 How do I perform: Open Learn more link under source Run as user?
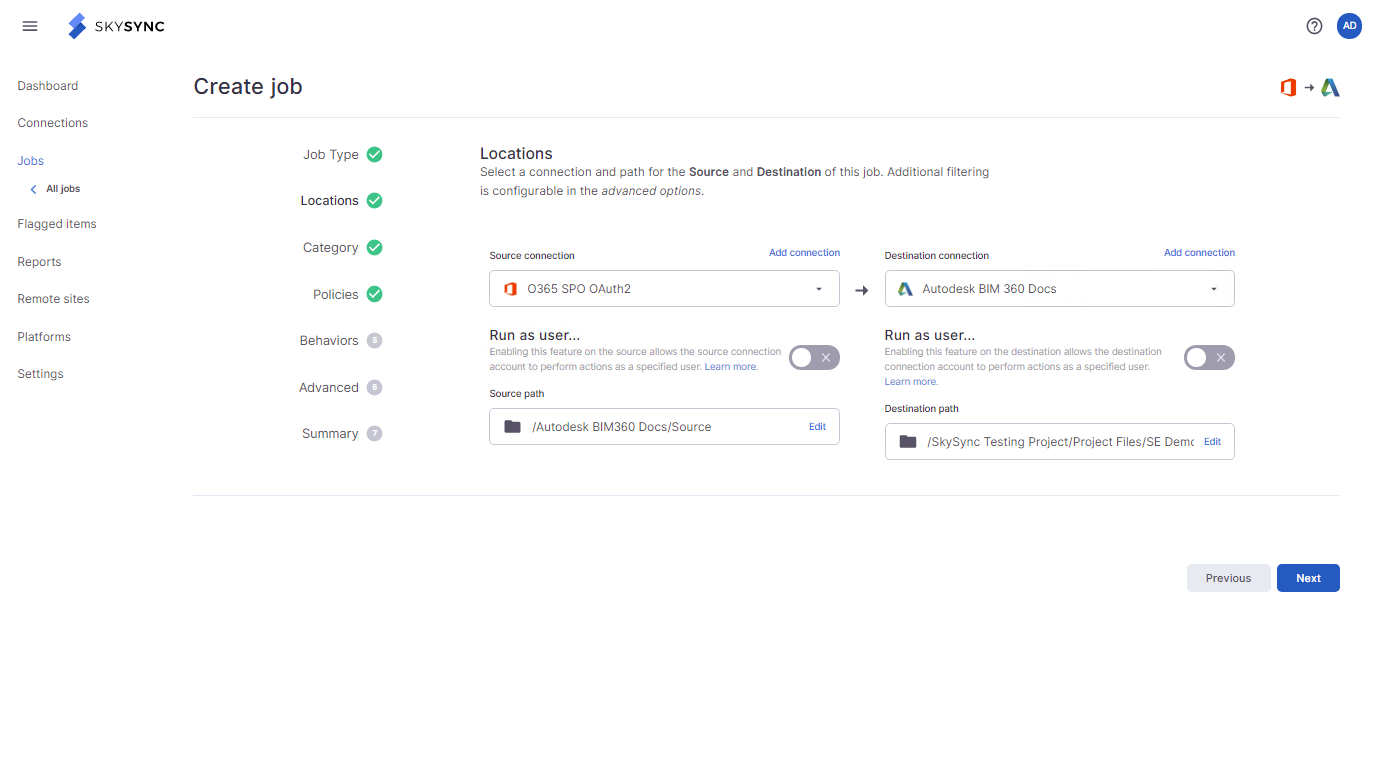point(731,367)
